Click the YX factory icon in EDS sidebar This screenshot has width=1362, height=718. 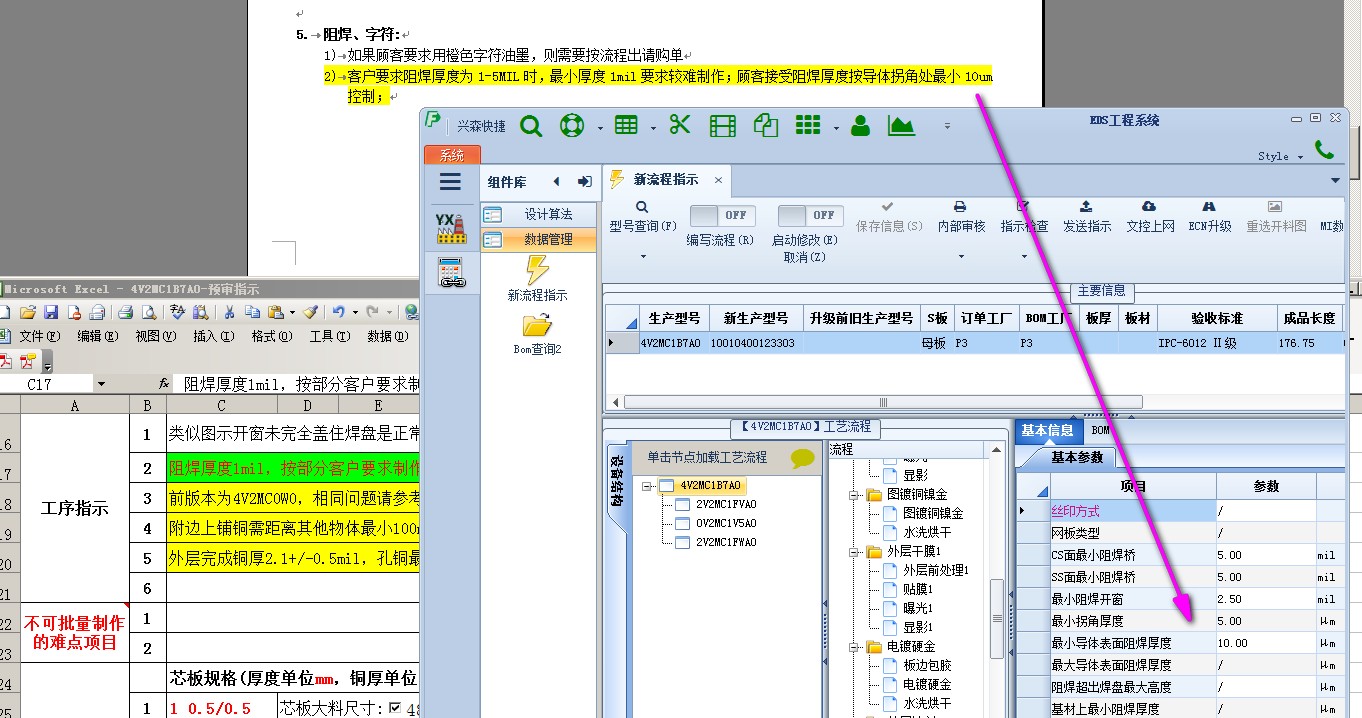tap(450, 229)
